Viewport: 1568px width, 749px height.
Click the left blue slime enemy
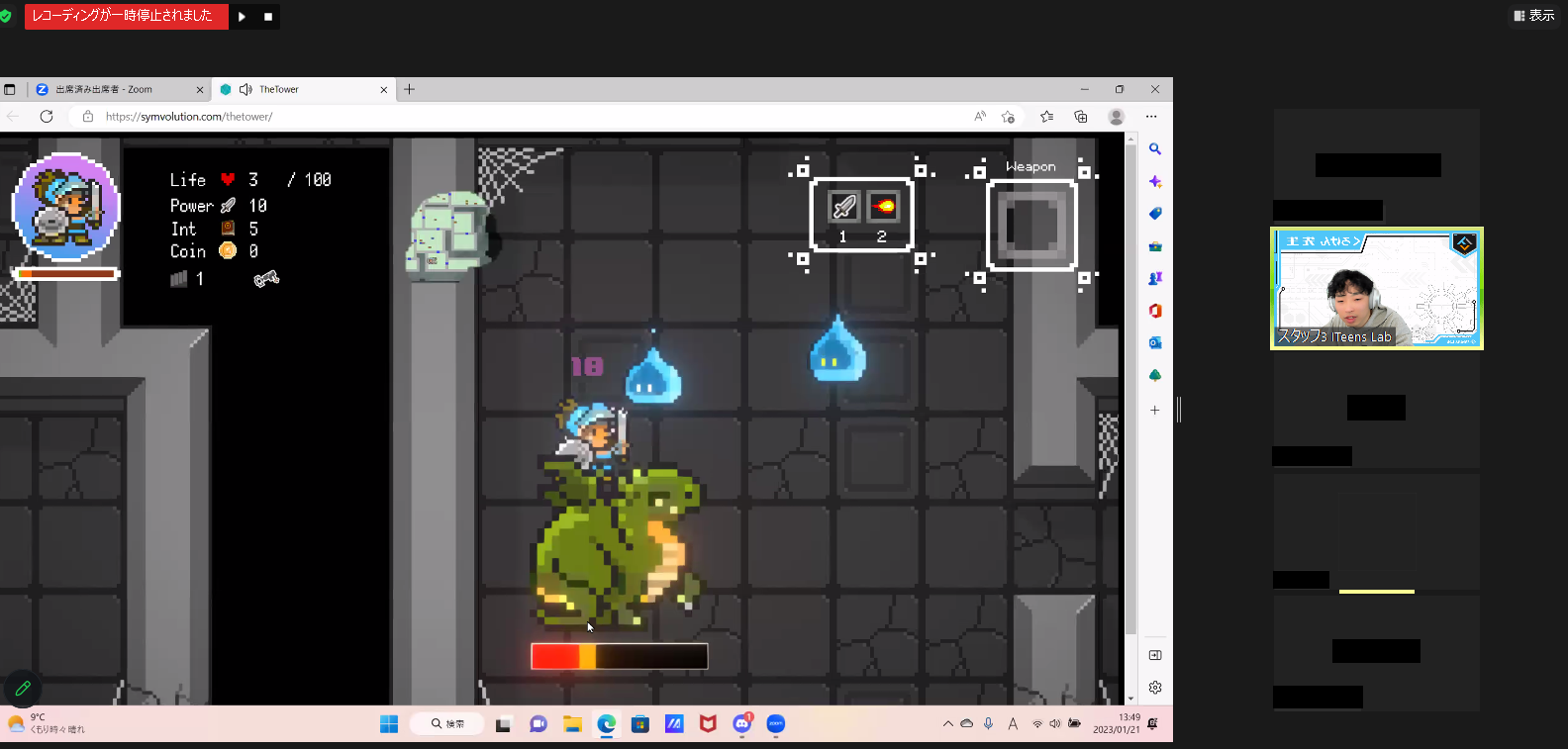click(653, 376)
